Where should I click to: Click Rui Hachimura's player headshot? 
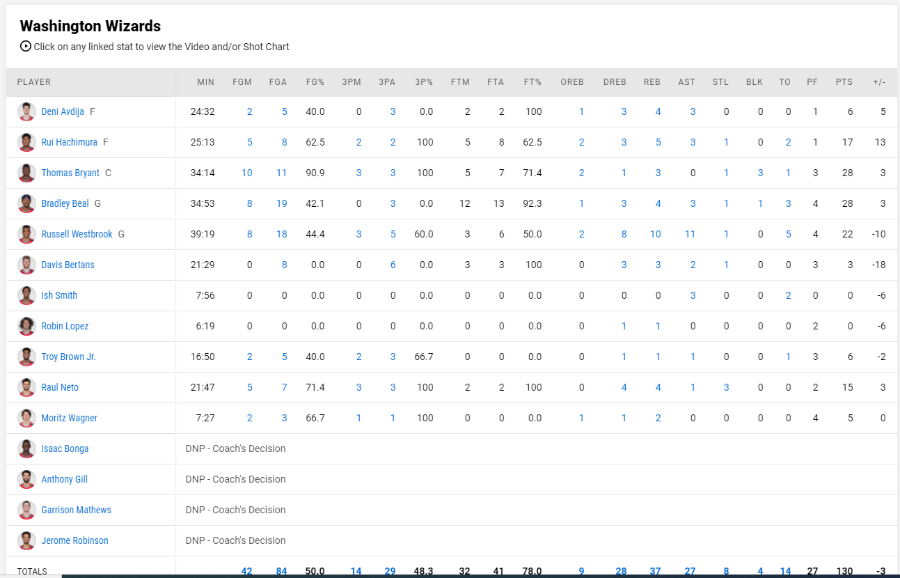click(x=26, y=142)
